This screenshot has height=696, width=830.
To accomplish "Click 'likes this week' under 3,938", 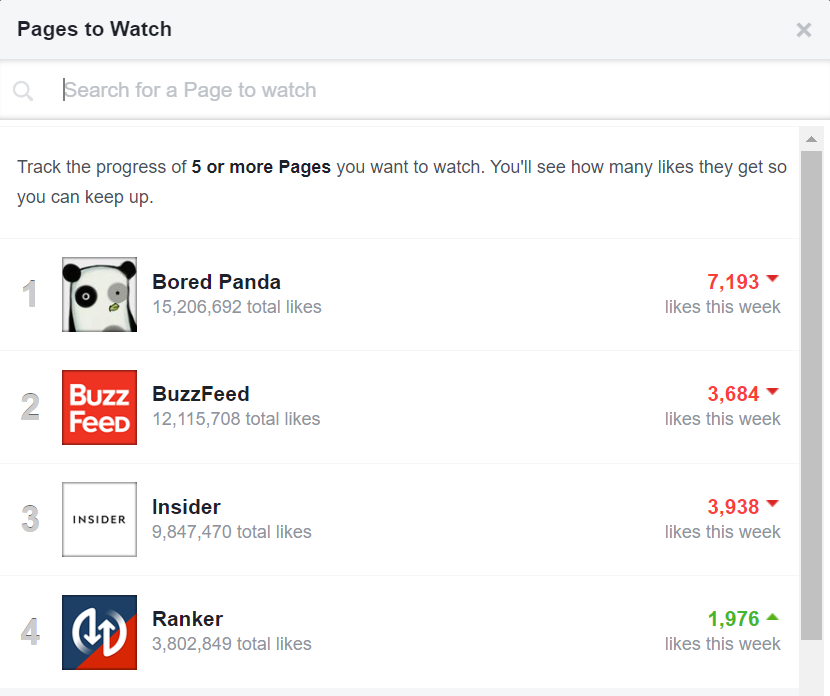I will [723, 532].
